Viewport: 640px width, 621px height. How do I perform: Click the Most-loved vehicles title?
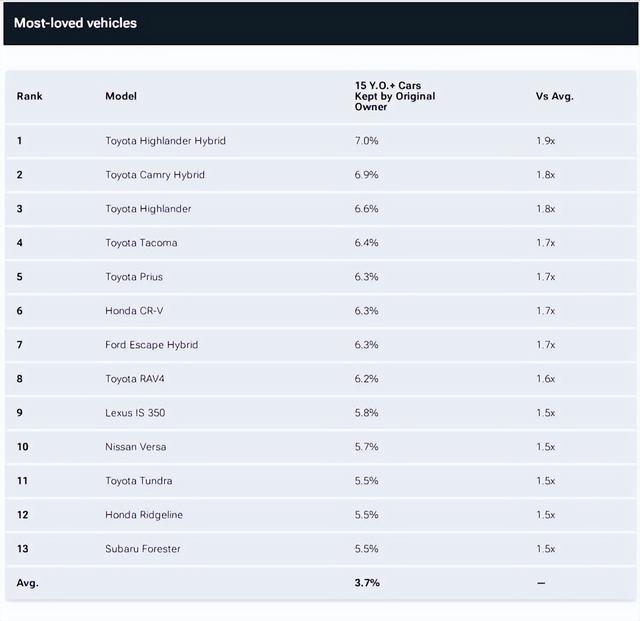[x=75, y=22]
